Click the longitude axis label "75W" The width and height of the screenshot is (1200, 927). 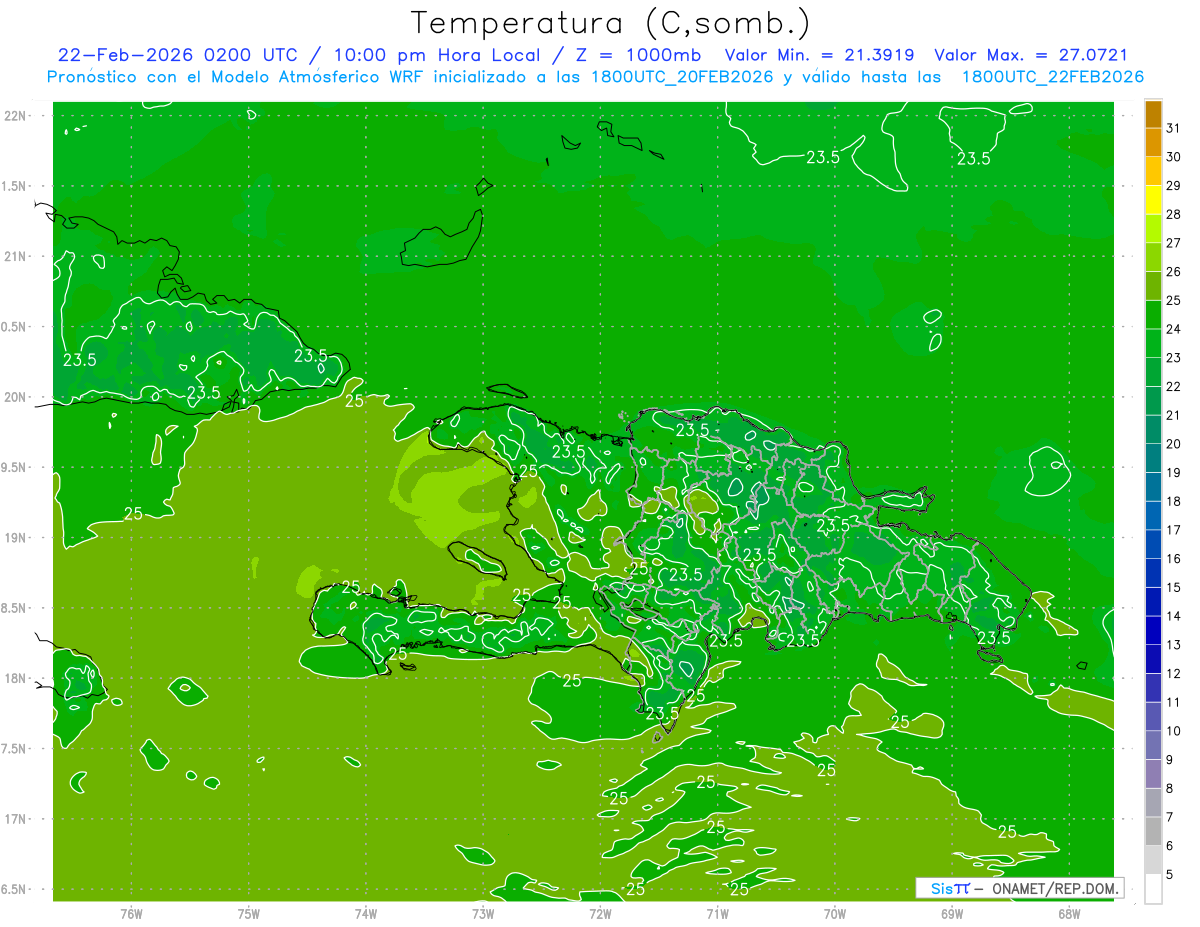coord(249,913)
